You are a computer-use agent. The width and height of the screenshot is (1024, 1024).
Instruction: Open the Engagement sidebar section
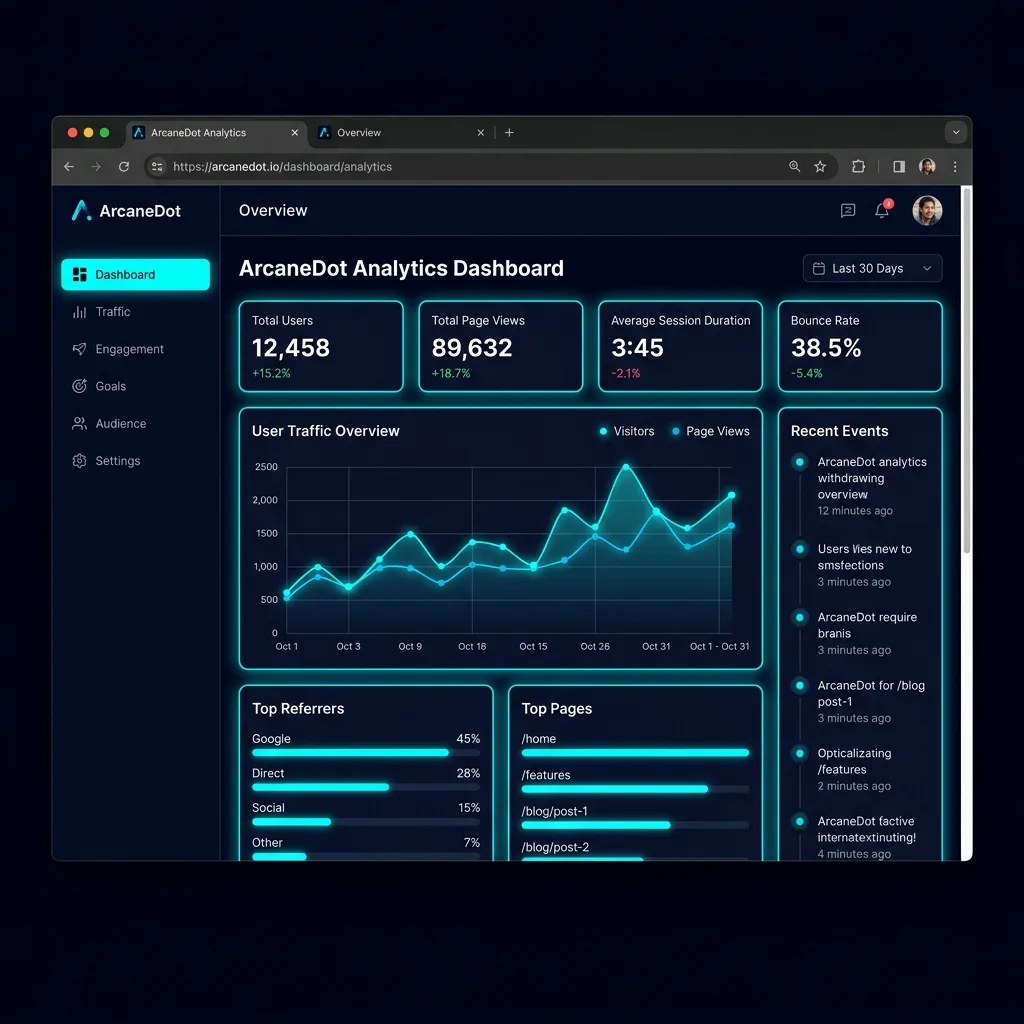coord(136,349)
